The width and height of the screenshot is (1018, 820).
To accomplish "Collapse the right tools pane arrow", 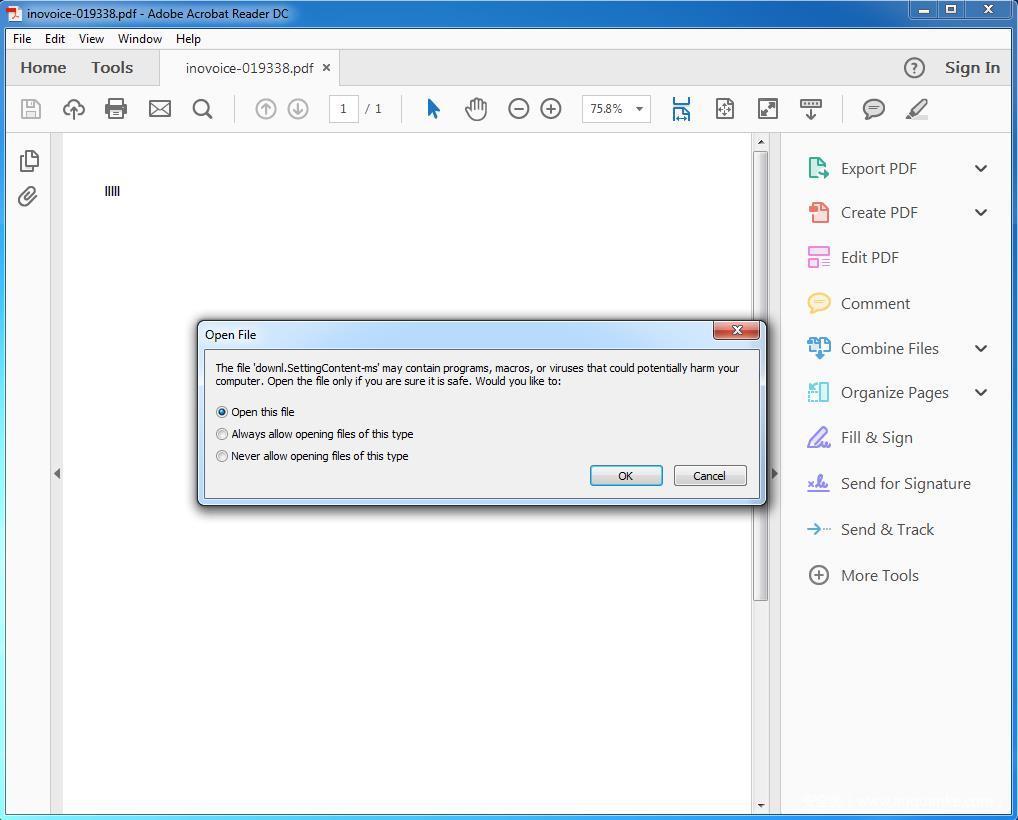I will click(775, 474).
